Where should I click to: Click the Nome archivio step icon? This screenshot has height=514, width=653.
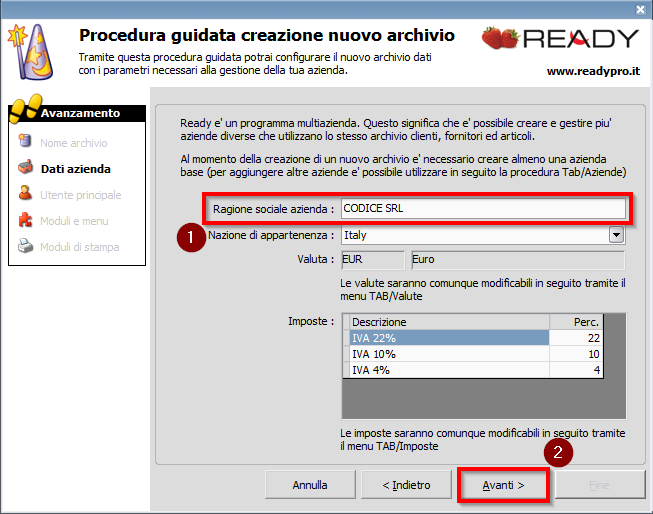point(25,143)
